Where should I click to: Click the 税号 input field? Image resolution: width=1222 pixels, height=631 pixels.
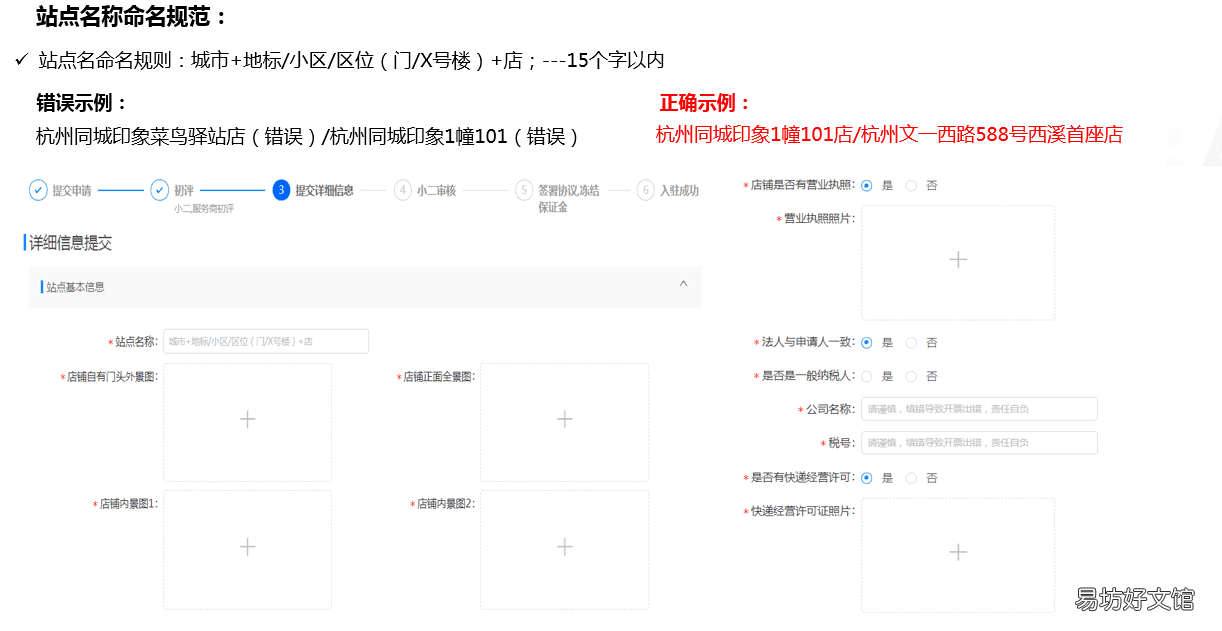tap(979, 443)
